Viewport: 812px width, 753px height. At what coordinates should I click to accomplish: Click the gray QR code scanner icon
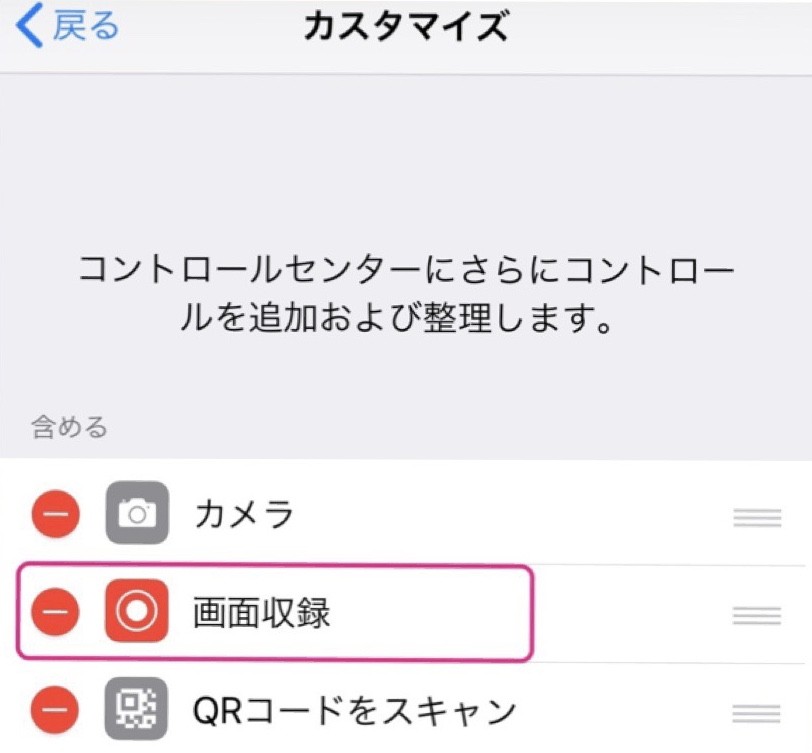point(137,711)
